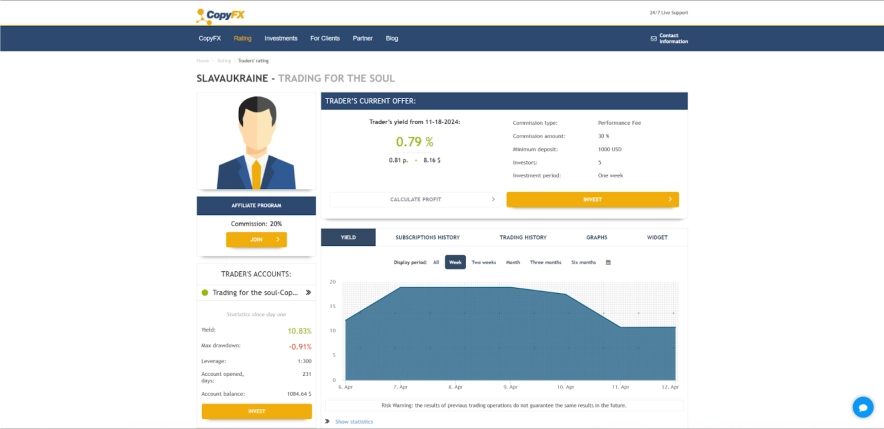
Task: Click the green account status dot
Action: click(x=205, y=293)
